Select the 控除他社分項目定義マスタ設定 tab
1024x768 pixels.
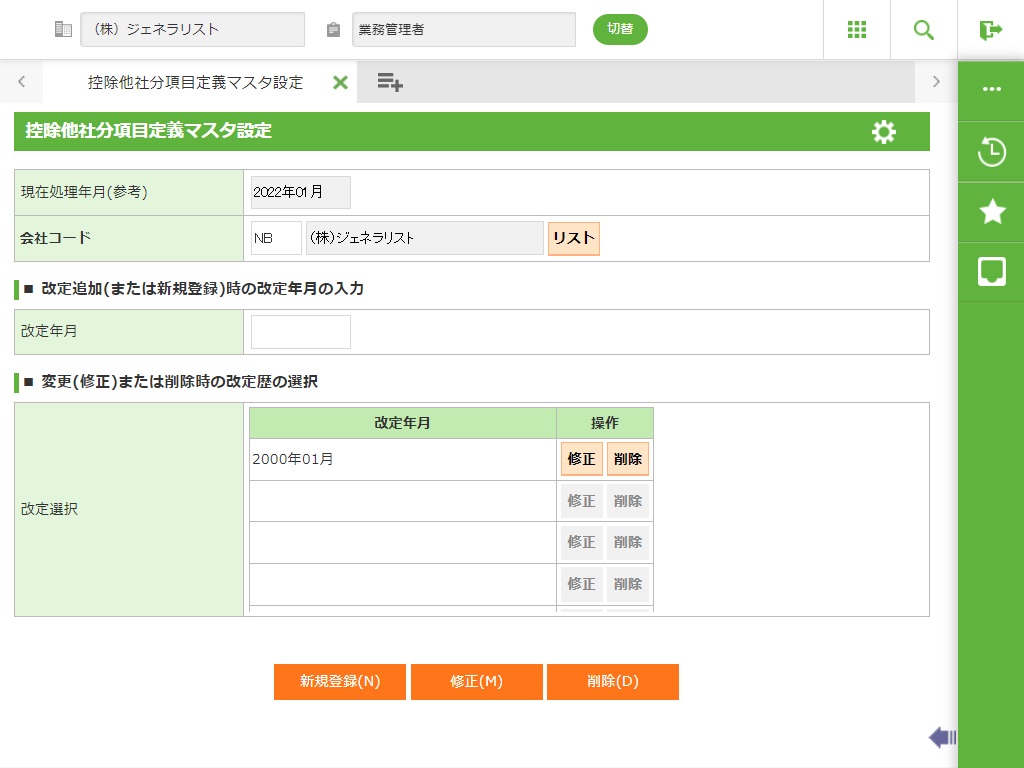tap(195, 82)
